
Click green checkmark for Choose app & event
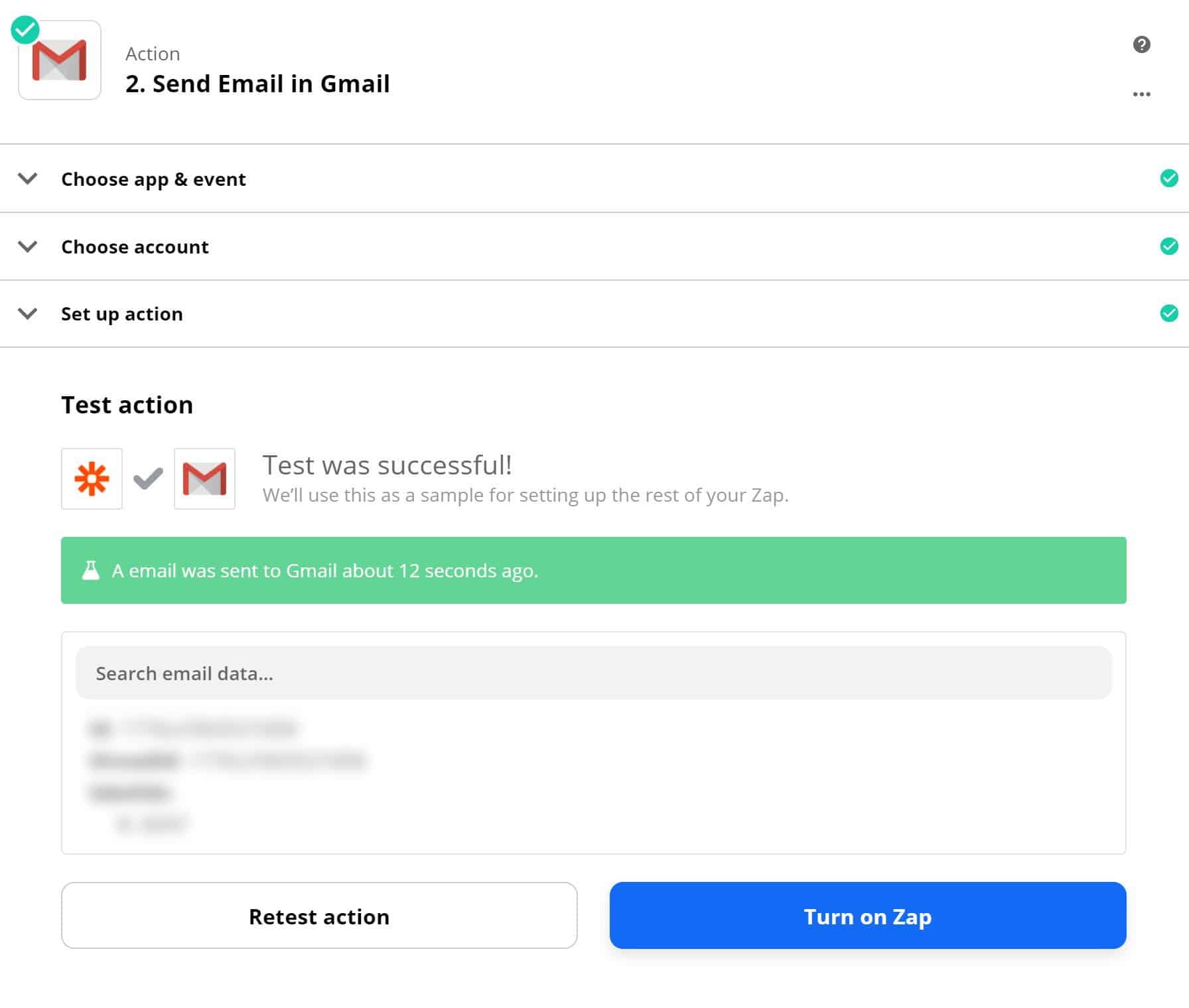click(1169, 179)
